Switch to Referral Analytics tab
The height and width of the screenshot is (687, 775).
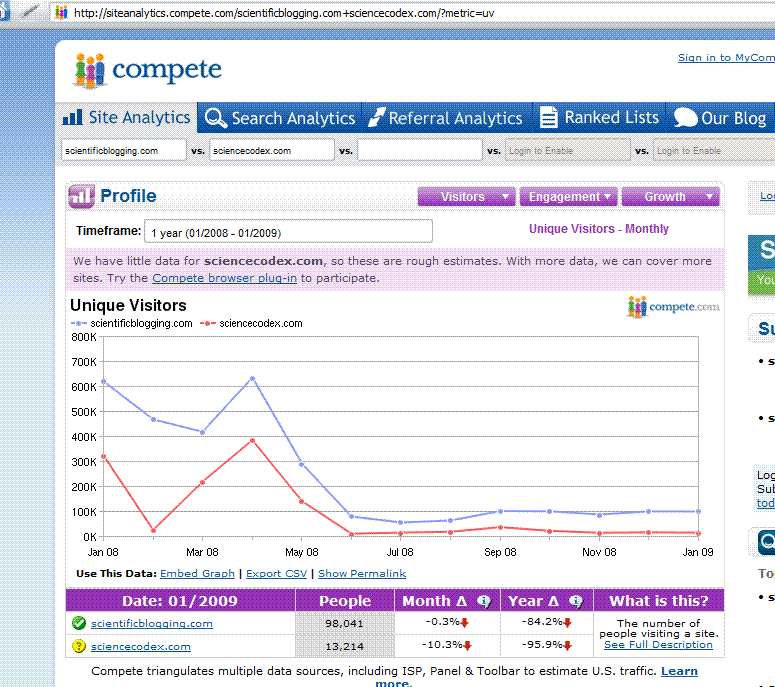click(447, 118)
